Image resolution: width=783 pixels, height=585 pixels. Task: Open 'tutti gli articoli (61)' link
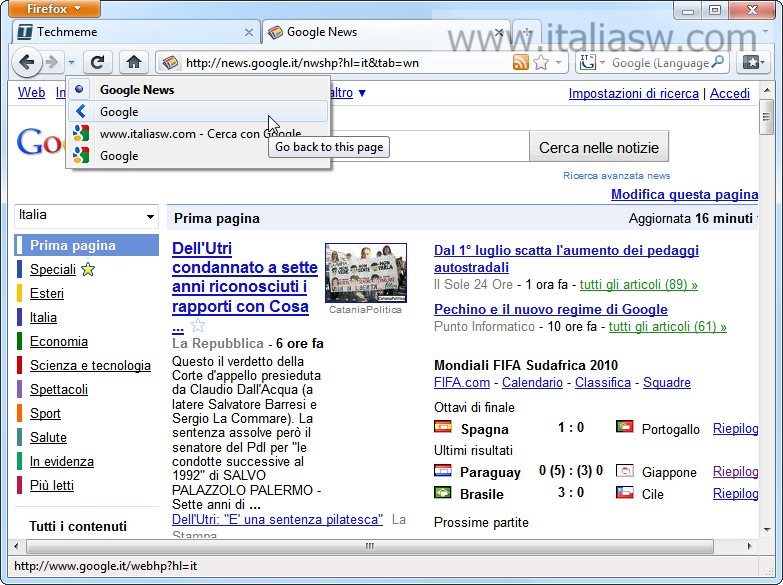point(667,326)
